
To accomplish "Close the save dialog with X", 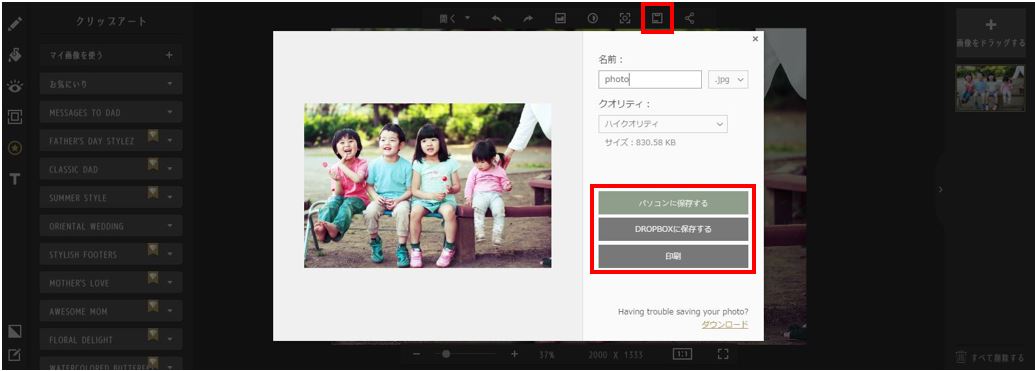I will click(x=755, y=39).
